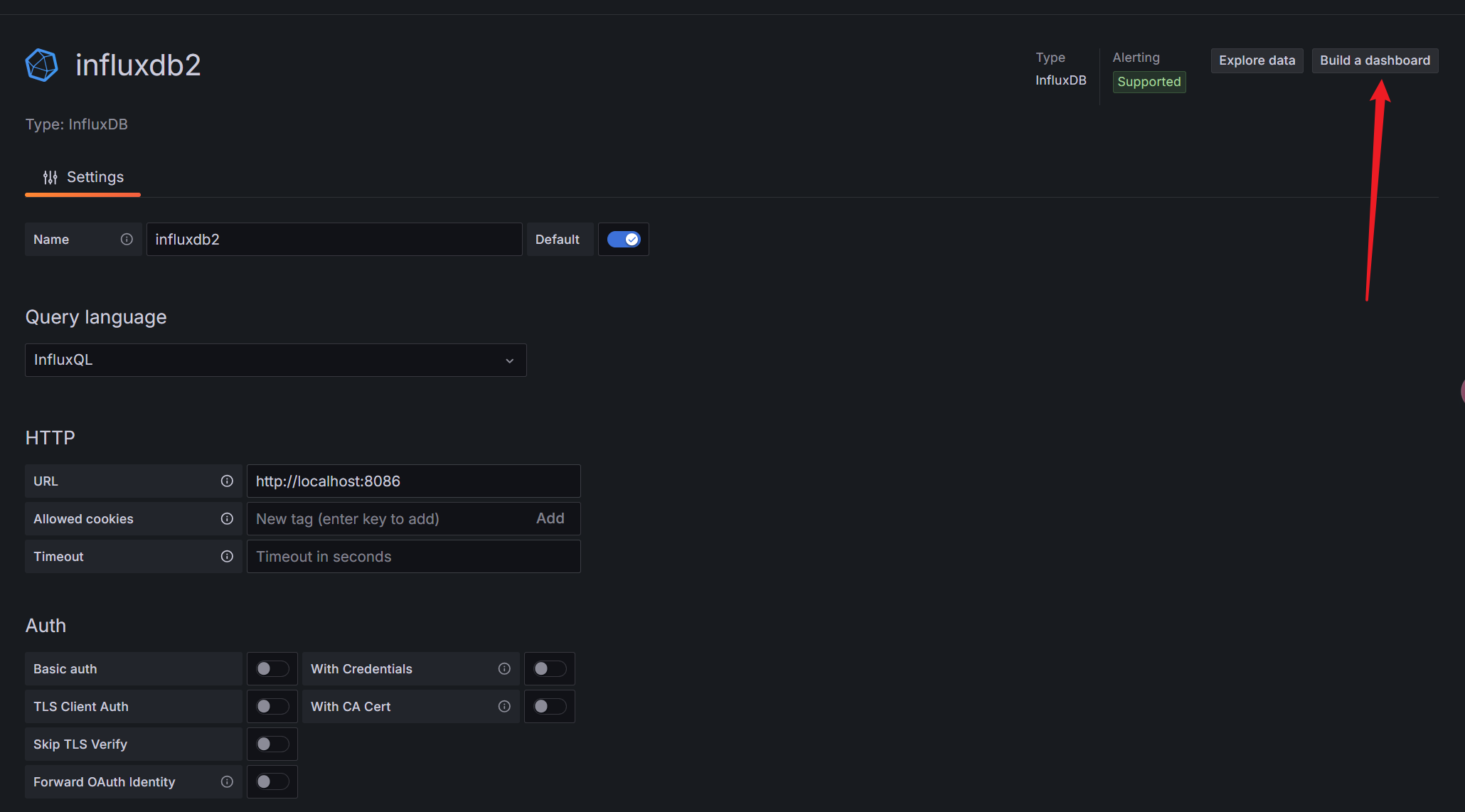The image size is (1465, 812).
Task: Click the Alerting label in the header
Action: [1136, 58]
